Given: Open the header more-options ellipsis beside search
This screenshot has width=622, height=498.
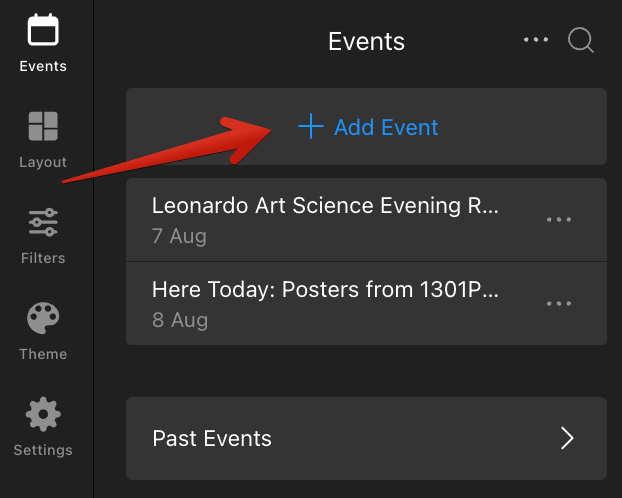Looking at the screenshot, I should (536, 40).
